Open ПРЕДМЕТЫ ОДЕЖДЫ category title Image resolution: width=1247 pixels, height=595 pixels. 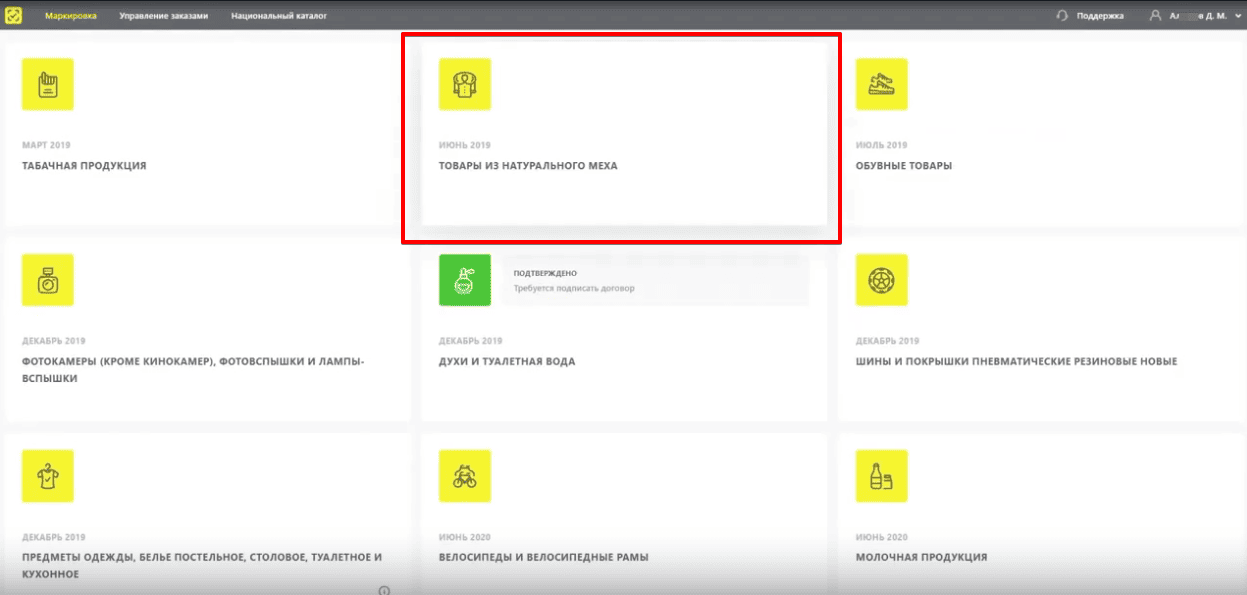point(202,566)
